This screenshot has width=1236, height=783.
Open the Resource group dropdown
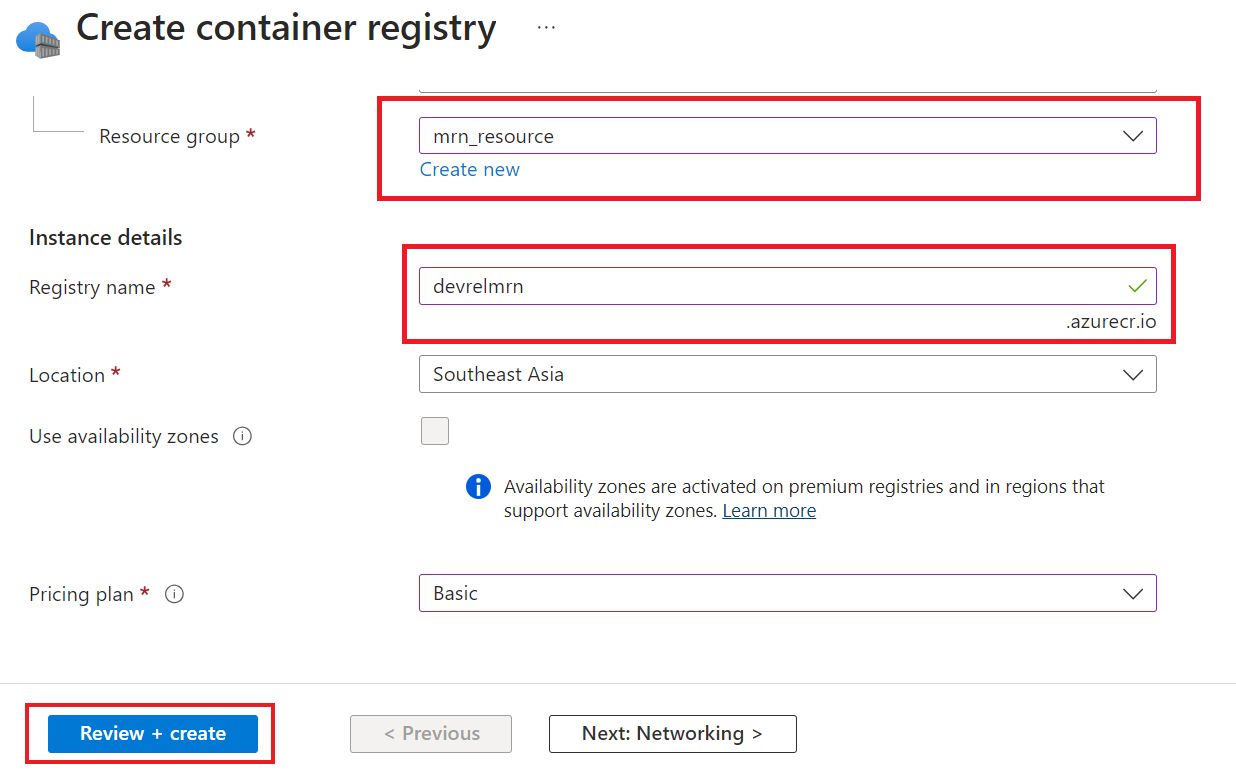pyautogui.click(x=787, y=136)
